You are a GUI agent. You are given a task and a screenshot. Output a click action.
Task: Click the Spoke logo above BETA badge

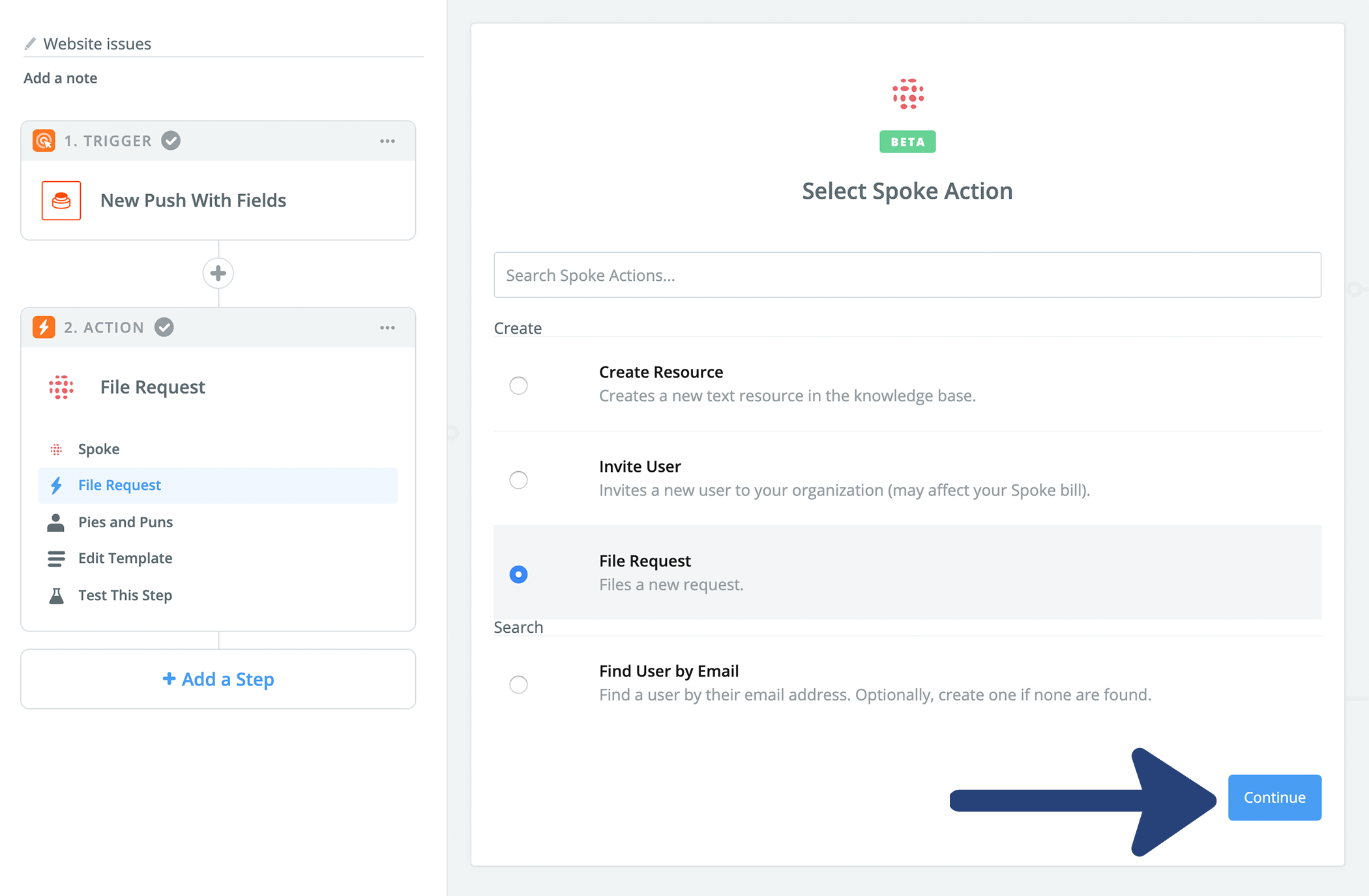[908, 94]
